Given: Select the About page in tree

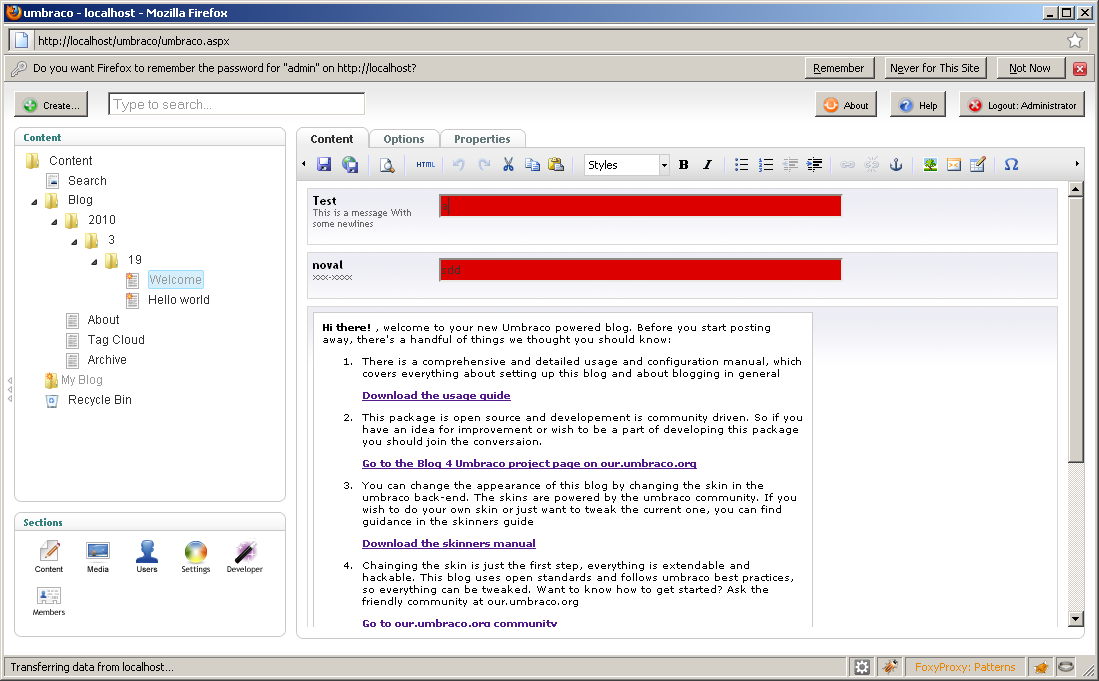Looking at the screenshot, I should coord(103,319).
